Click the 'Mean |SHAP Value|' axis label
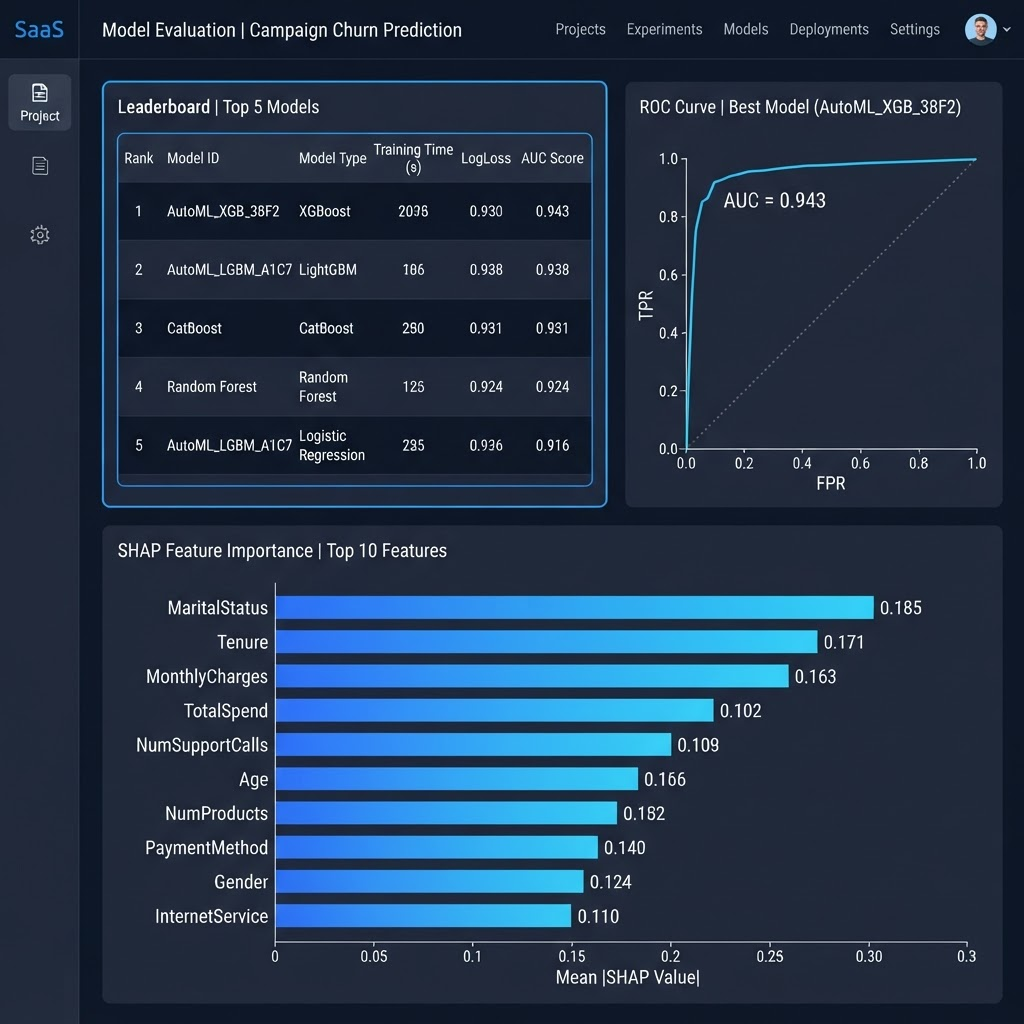This screenshot has width=1024, height=1024. pos(628,977)
